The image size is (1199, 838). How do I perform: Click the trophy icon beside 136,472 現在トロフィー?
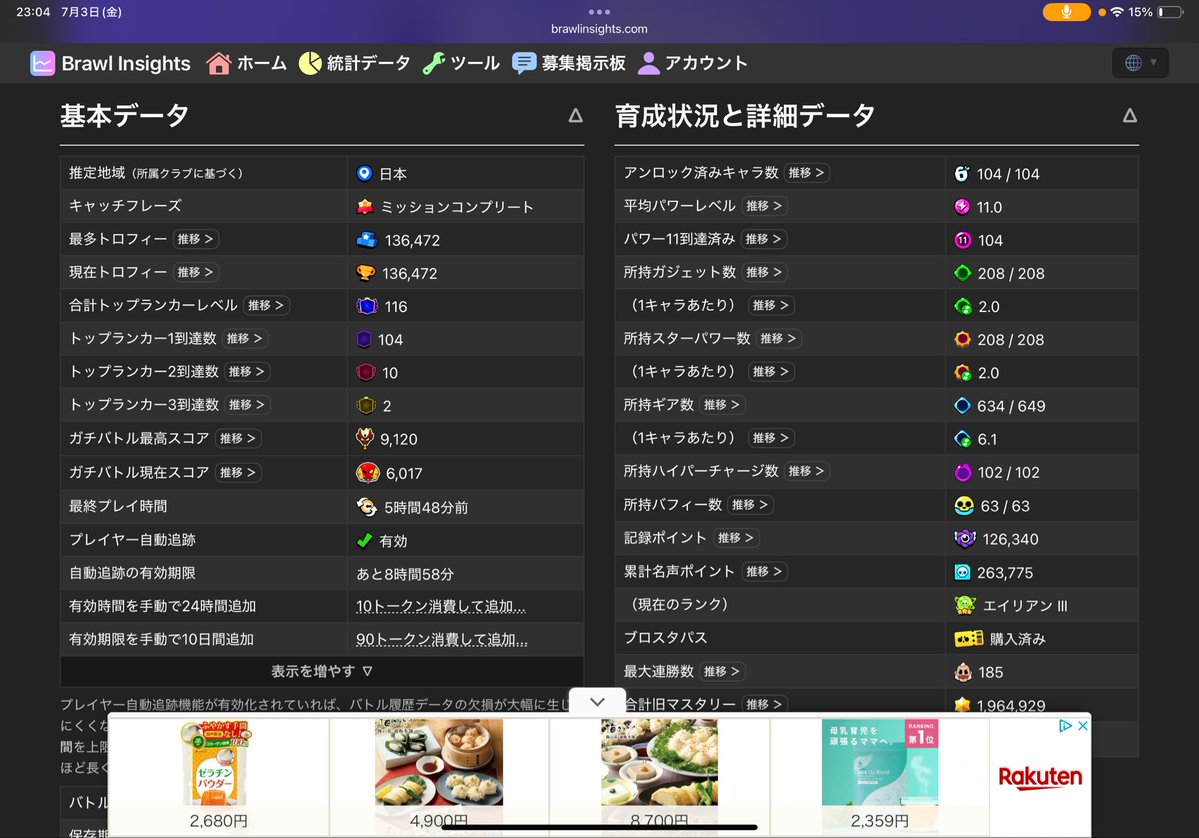[x=366, y=273]
